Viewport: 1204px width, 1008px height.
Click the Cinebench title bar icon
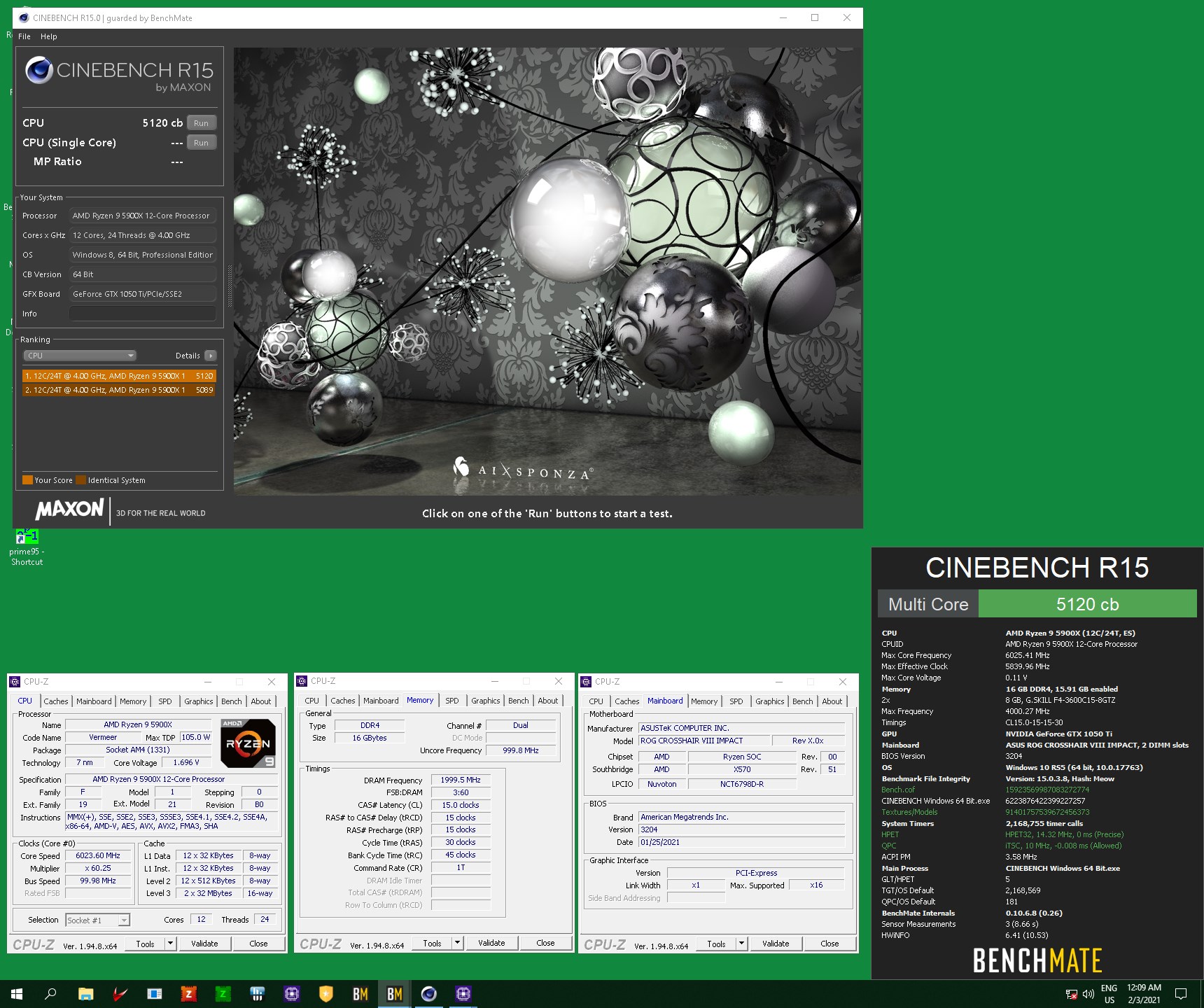(24, 18)
